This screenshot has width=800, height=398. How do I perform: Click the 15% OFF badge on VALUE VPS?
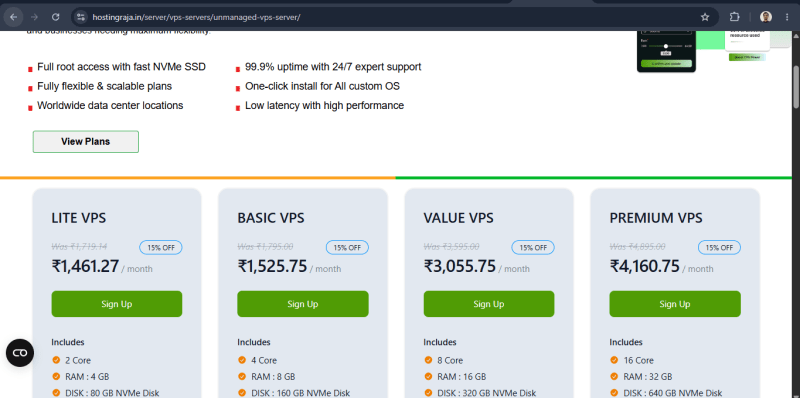click(x=533, y=247)
